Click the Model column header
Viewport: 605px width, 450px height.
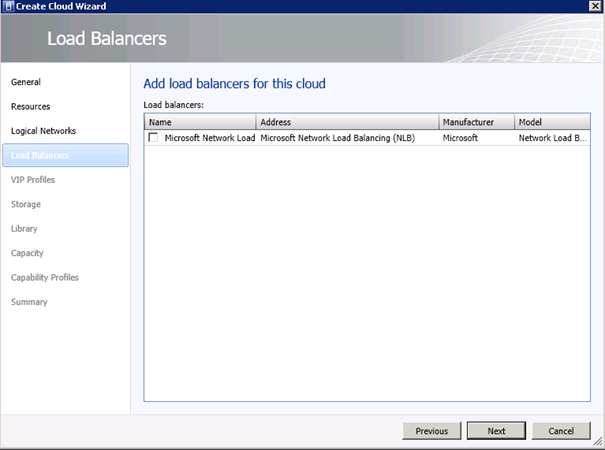click(x=552, y=122)
